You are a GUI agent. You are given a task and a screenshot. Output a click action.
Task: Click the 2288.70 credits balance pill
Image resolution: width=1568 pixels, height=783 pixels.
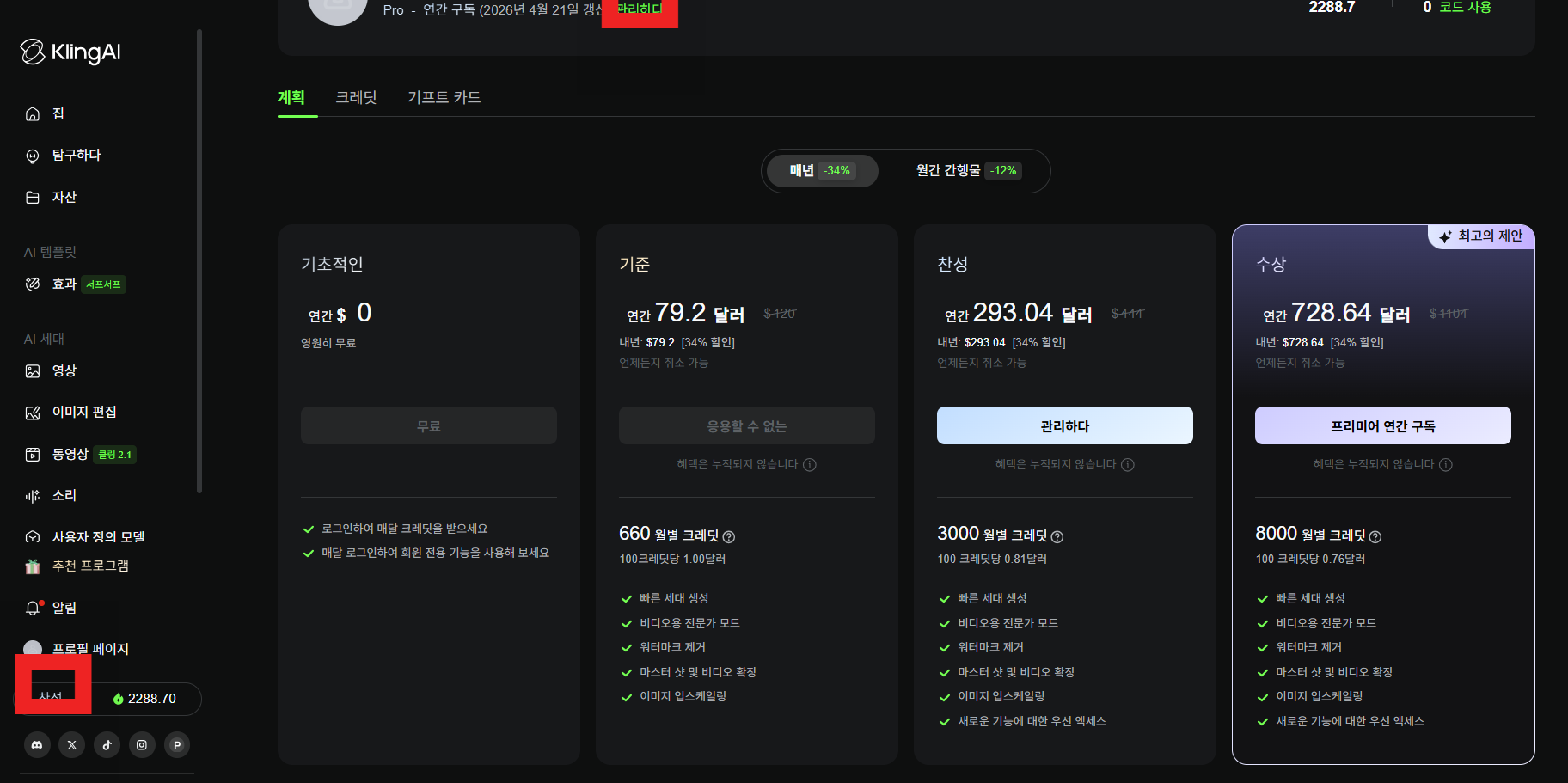[144, 699]
